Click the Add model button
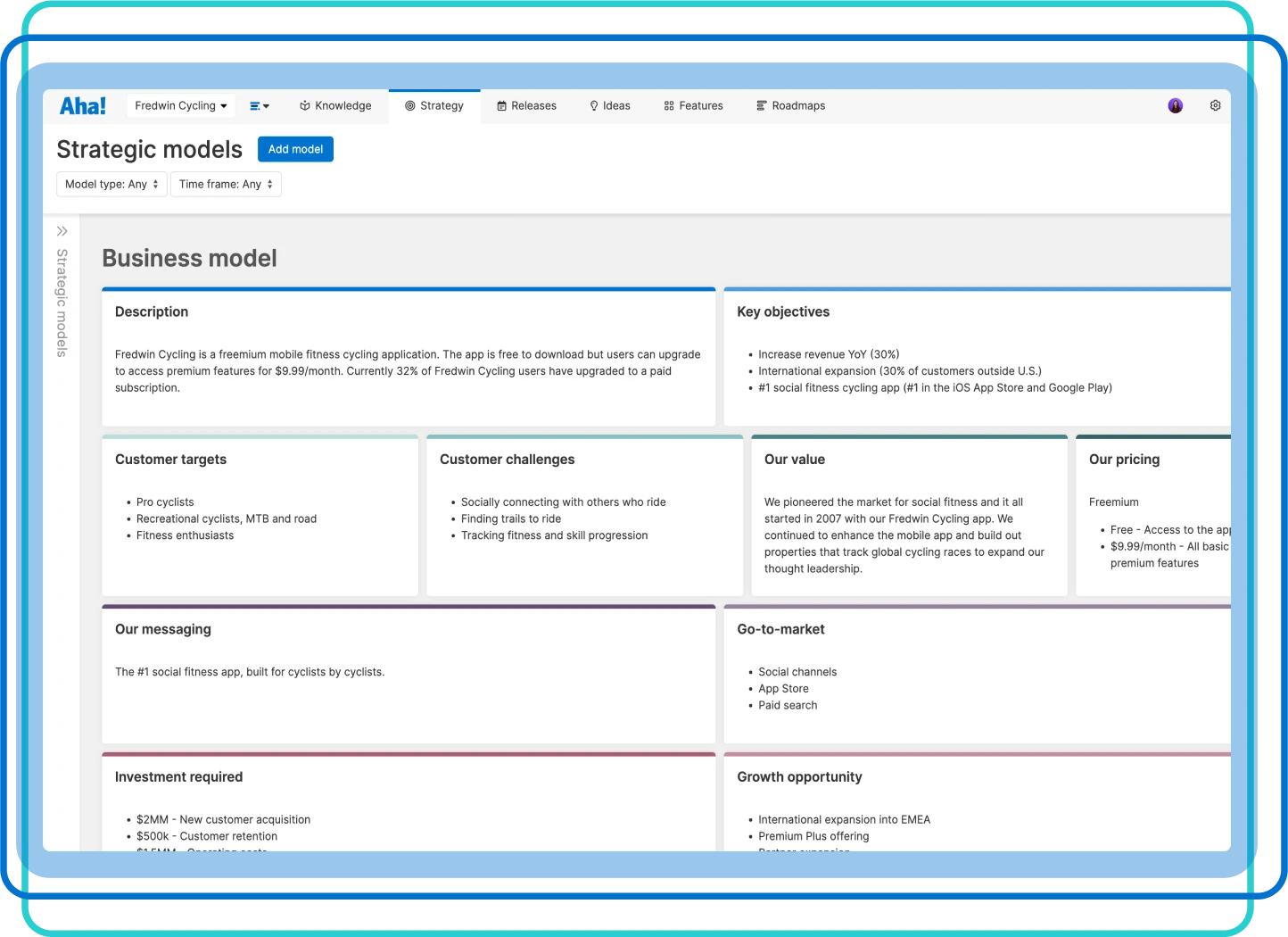1288x937 pixels. point(295,149)
